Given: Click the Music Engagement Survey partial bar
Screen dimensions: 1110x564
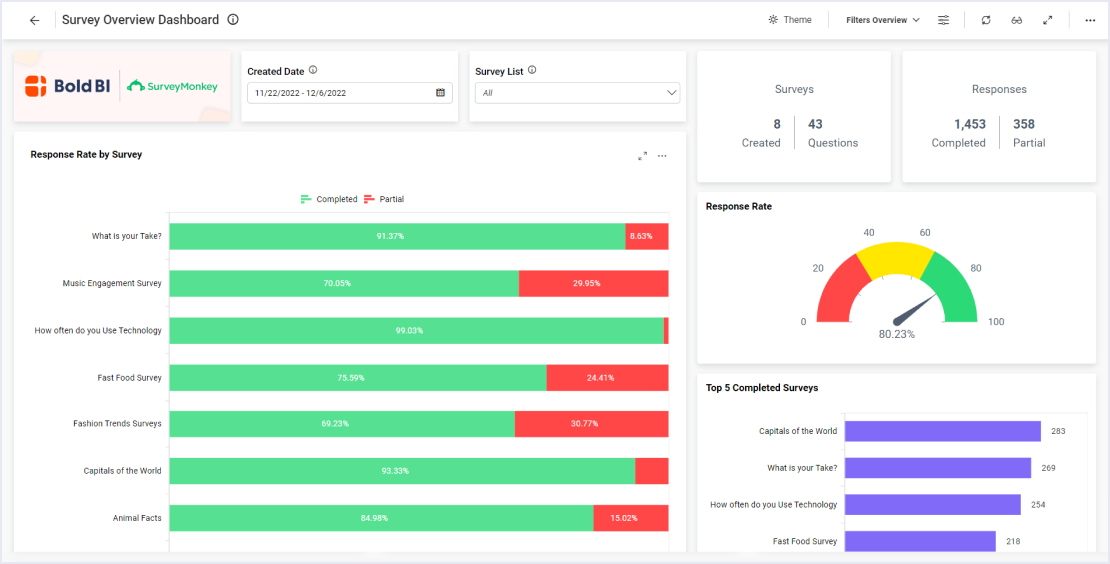Looking at the screenshot, I should pos(593,283).
